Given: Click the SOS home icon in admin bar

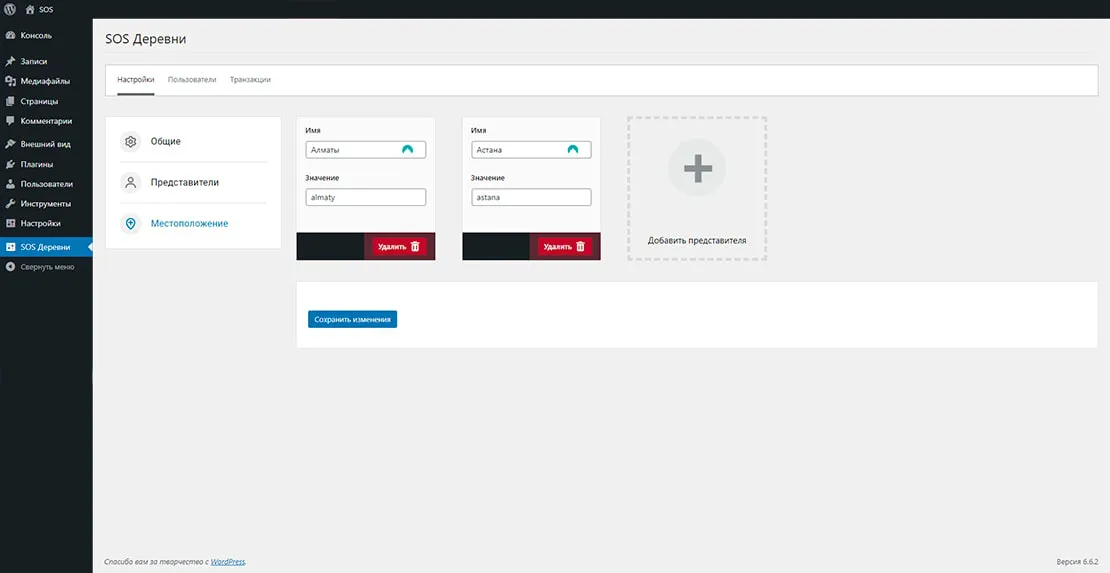Looking at the screenshot, I should click(x=29, y=9).
